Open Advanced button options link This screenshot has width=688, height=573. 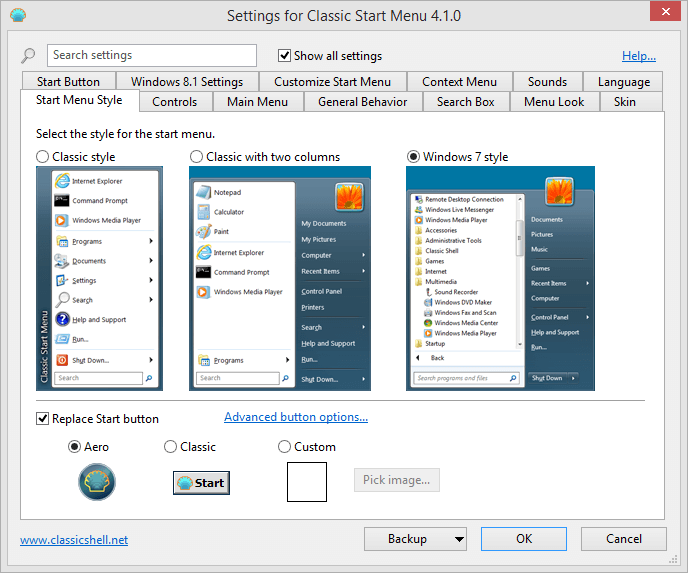click(x=296, y=417)
